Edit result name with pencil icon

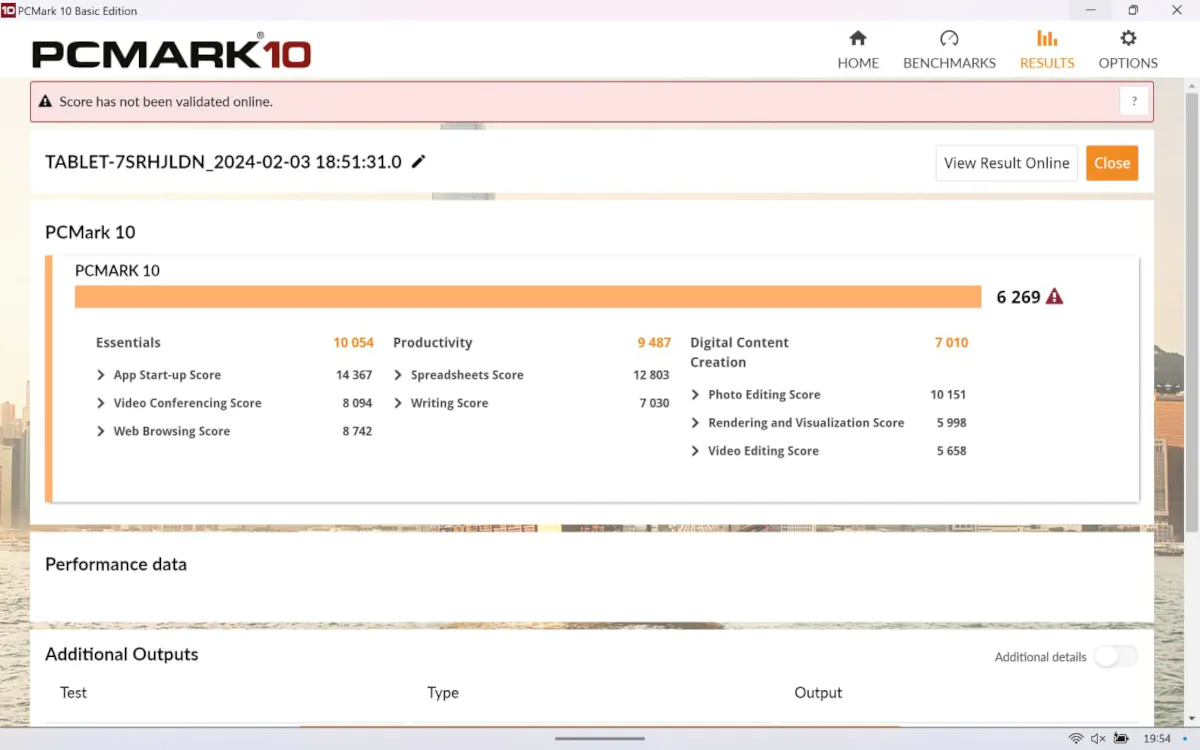(418, 162)
